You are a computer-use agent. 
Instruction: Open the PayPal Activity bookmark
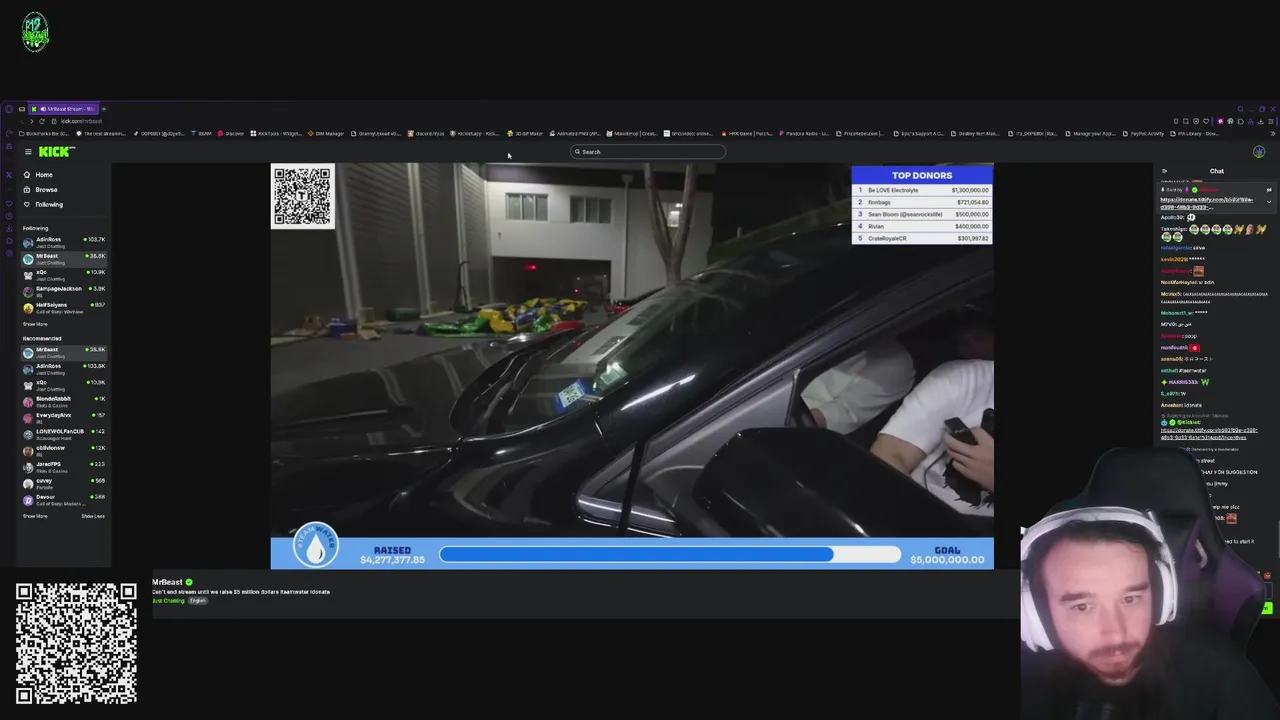coord(1140,134)
